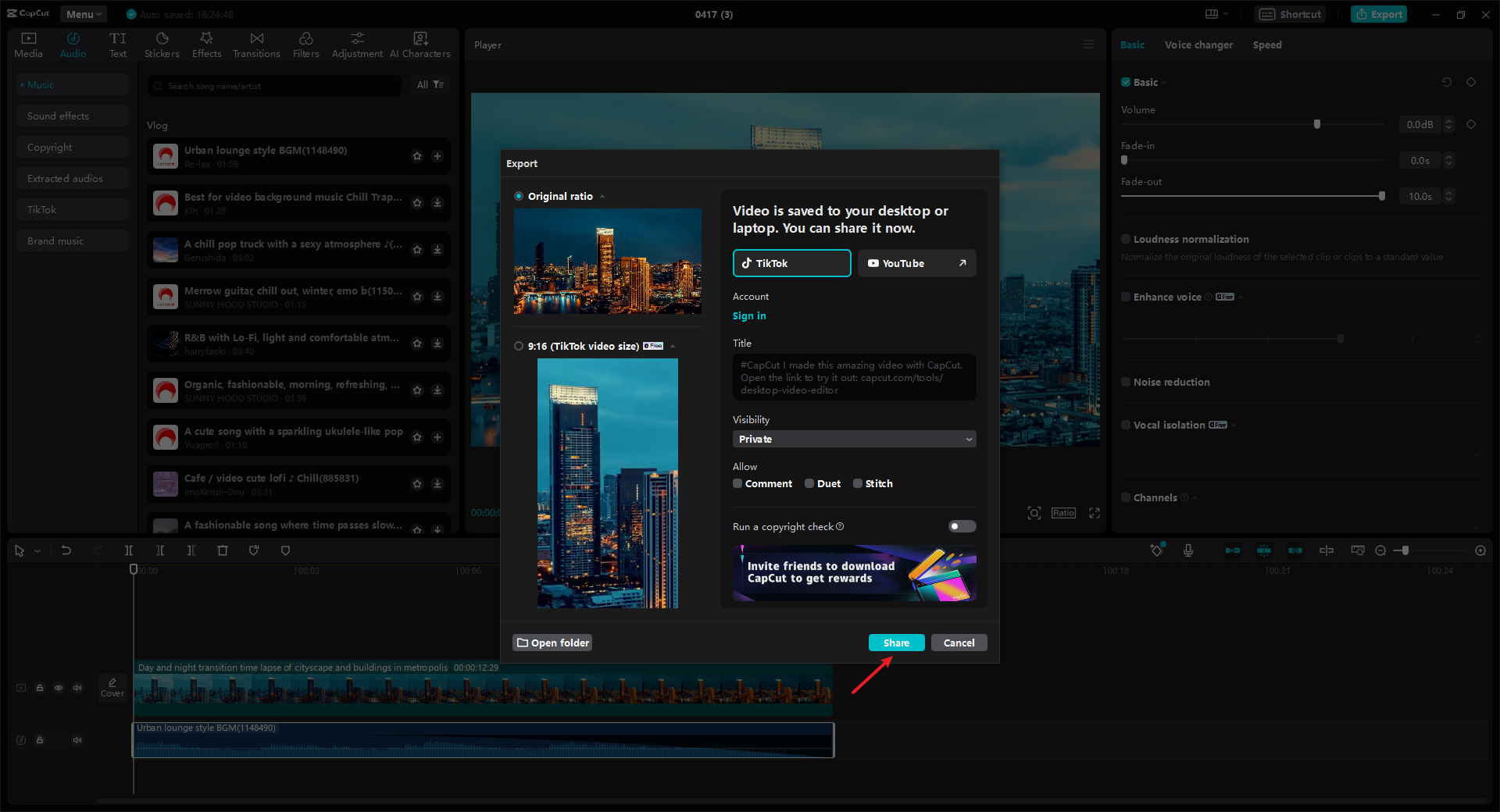Delete the selected clip with the trash icon

tap(223, 550)
